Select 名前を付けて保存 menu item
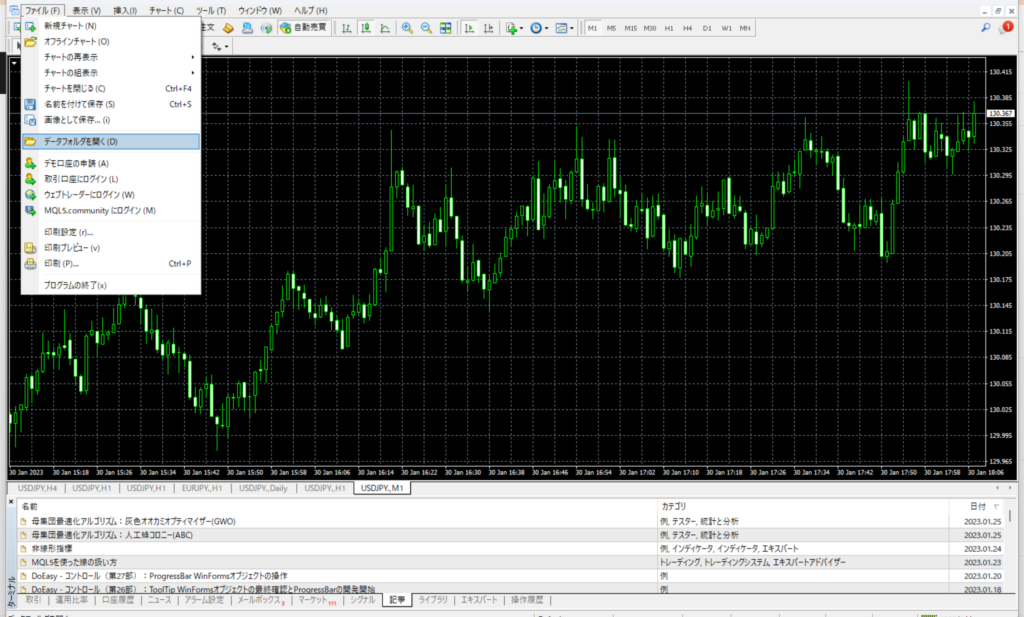This screenshot has width=1024, height=617. (x=111, y=104)
